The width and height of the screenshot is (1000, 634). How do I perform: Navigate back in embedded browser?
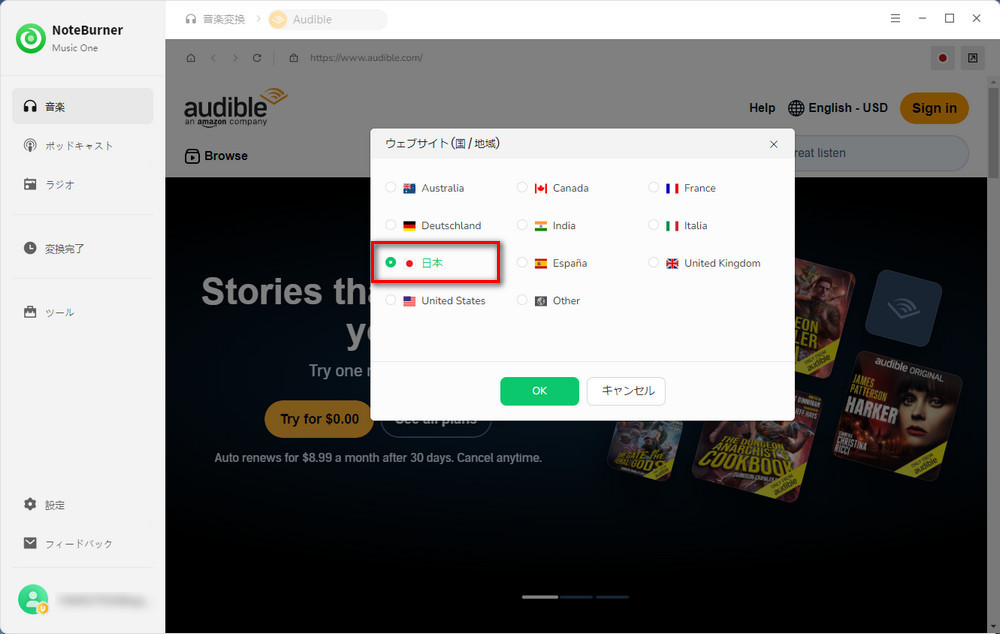point(213,57)
